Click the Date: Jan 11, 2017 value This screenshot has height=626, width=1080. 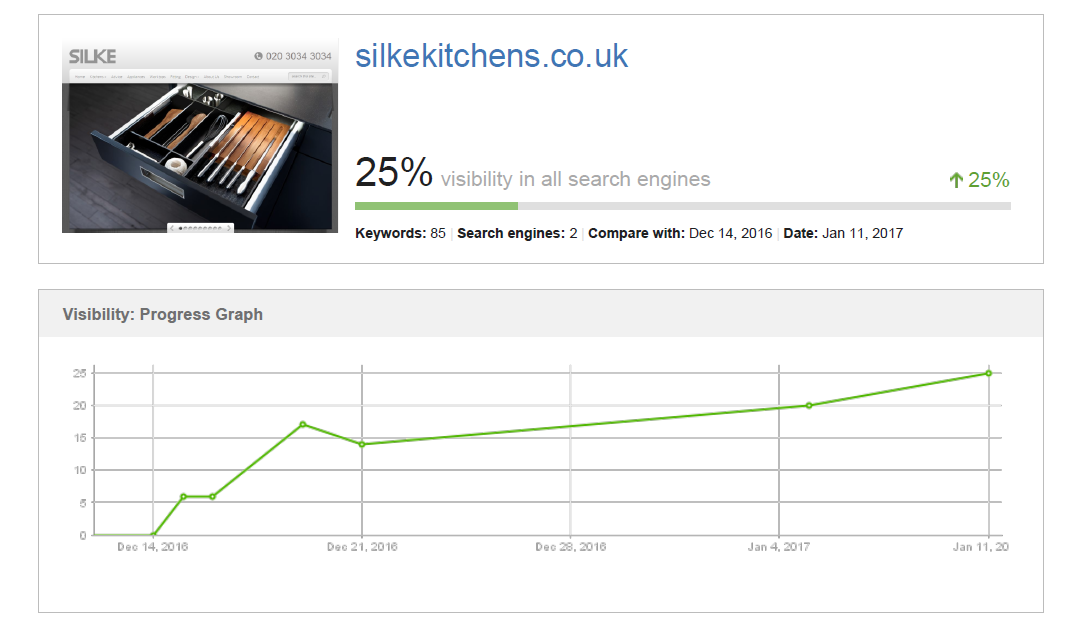click(843, 233)
